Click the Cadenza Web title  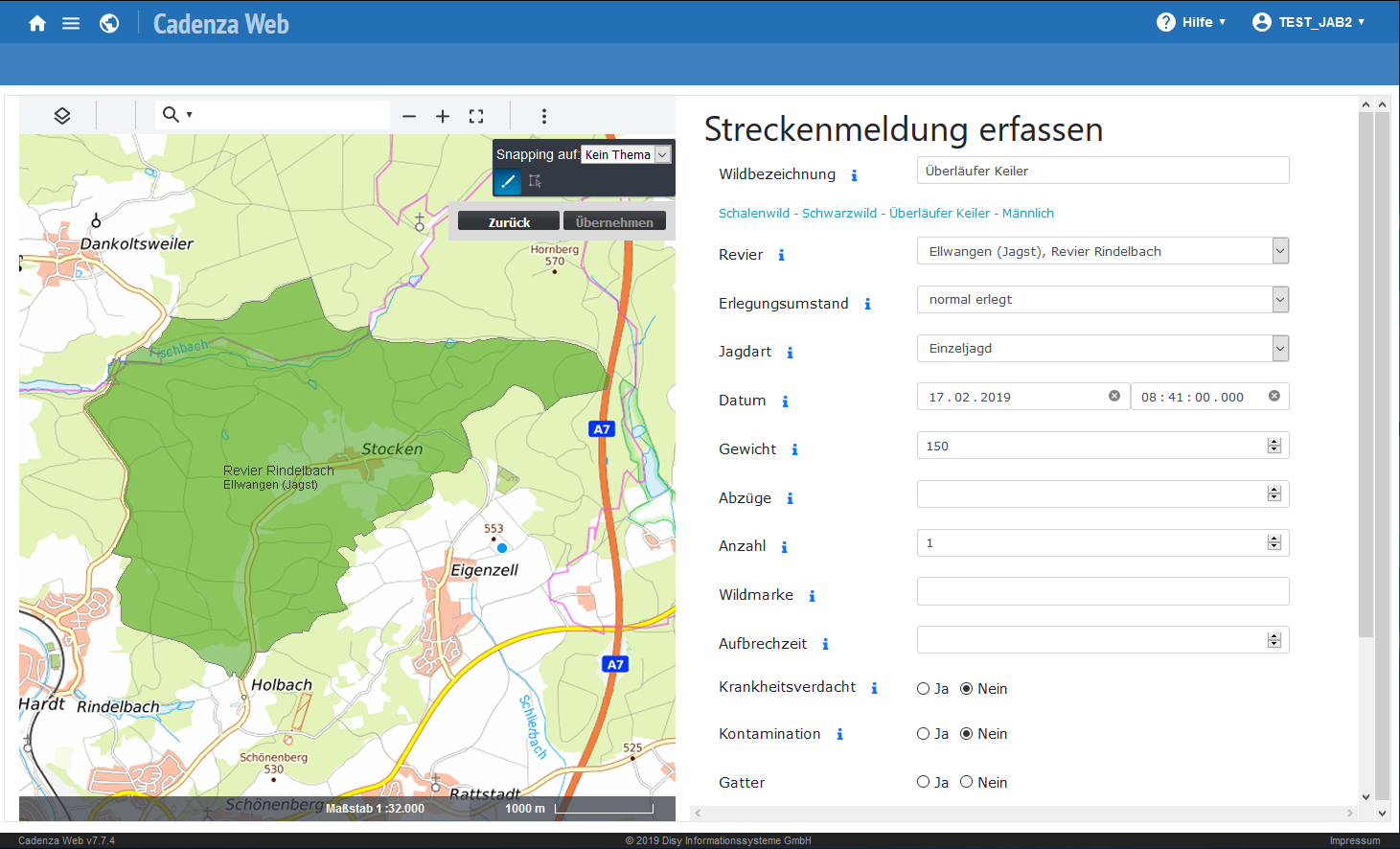[220, 24]
